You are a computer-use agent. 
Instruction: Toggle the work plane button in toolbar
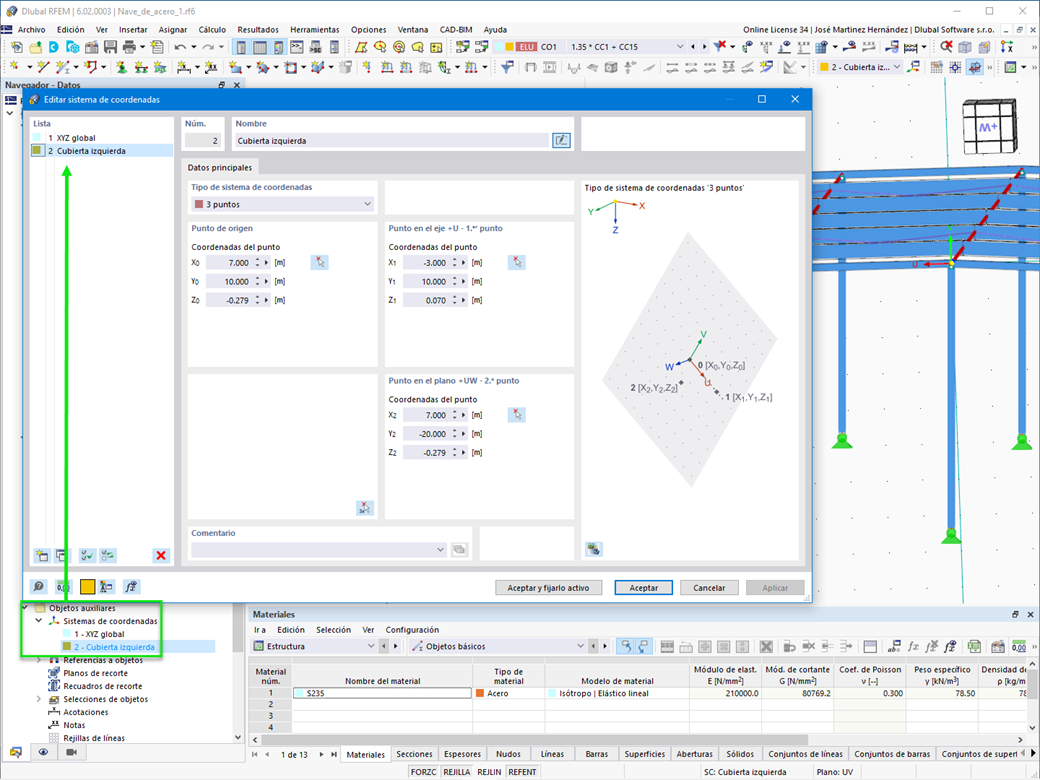coord(974,67)
